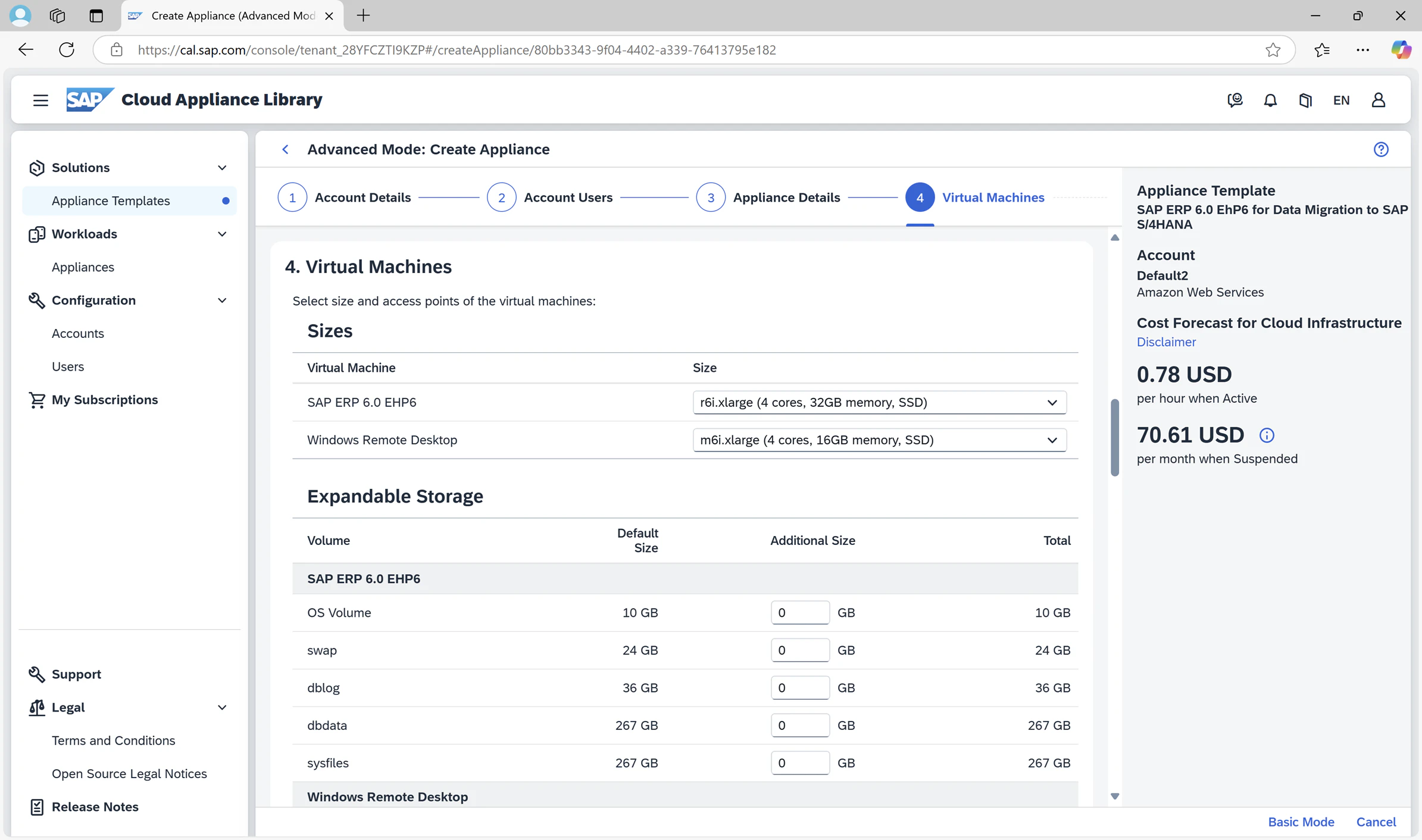
Task: Open My Subscriptions
Action: (x=105, y=400)
